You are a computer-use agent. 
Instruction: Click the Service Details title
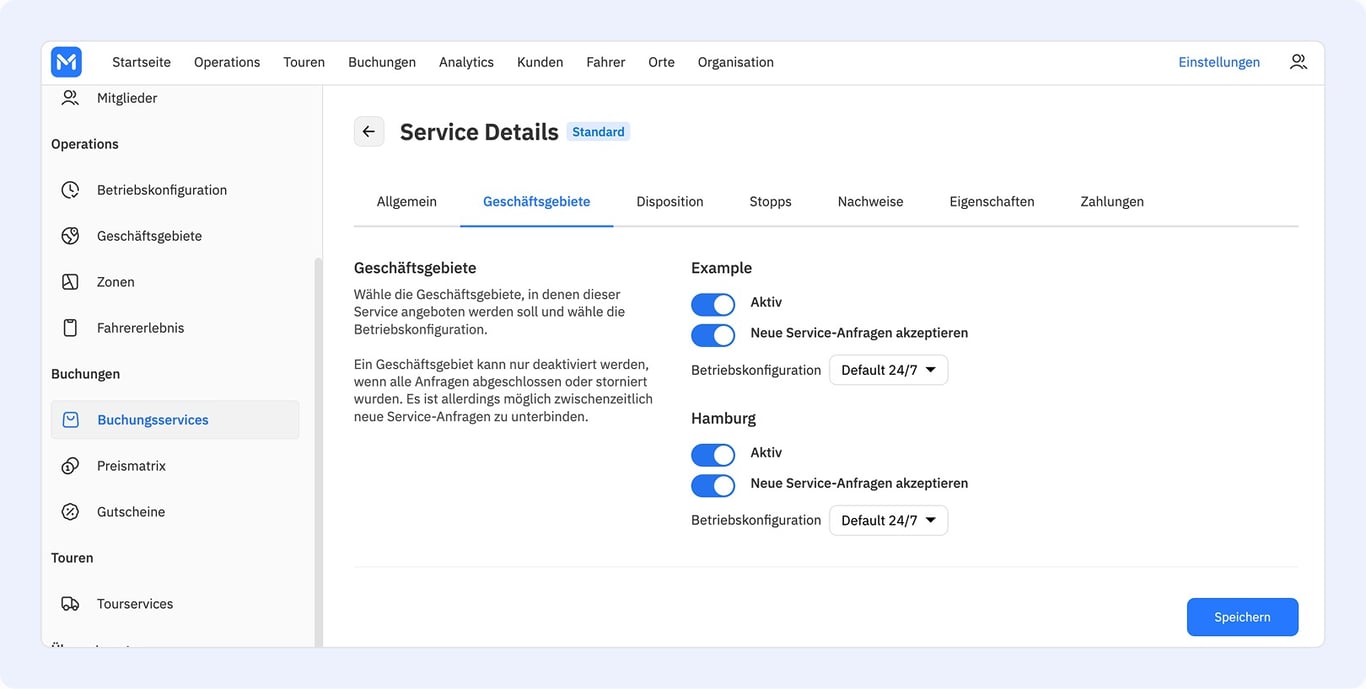479,132
